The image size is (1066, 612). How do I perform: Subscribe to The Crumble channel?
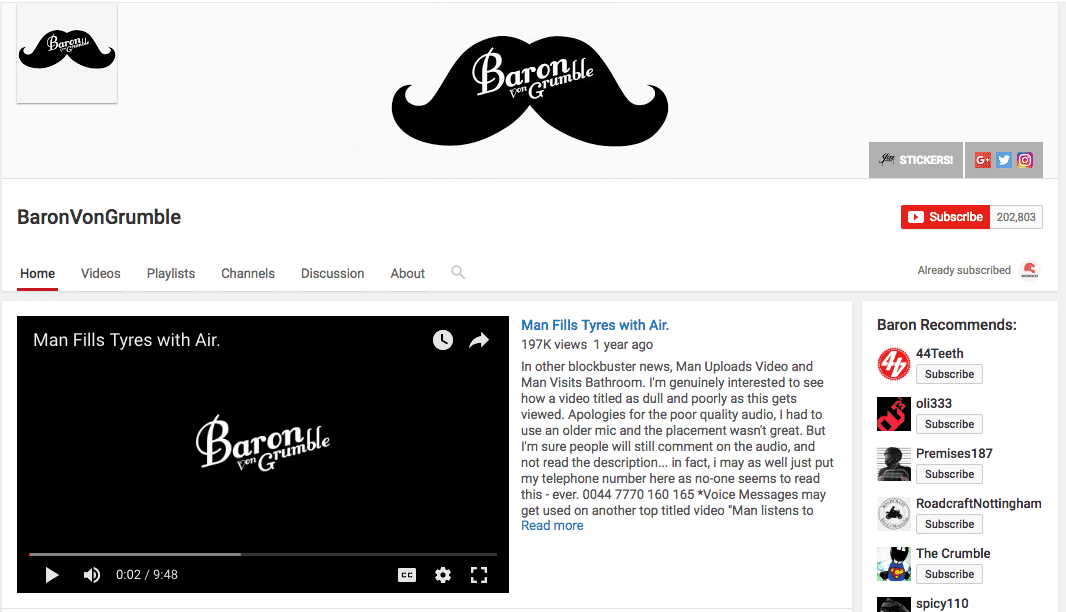coord(949,574)
